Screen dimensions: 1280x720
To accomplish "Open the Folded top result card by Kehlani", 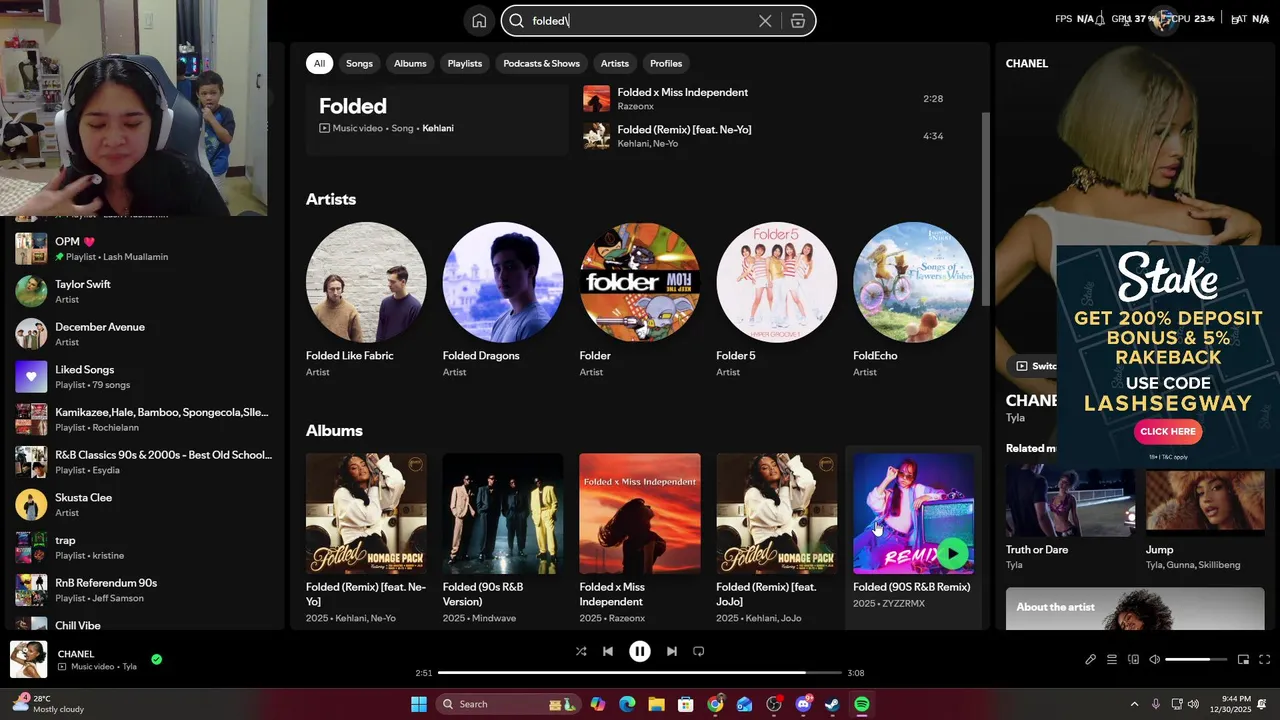I will coord(437,119).
